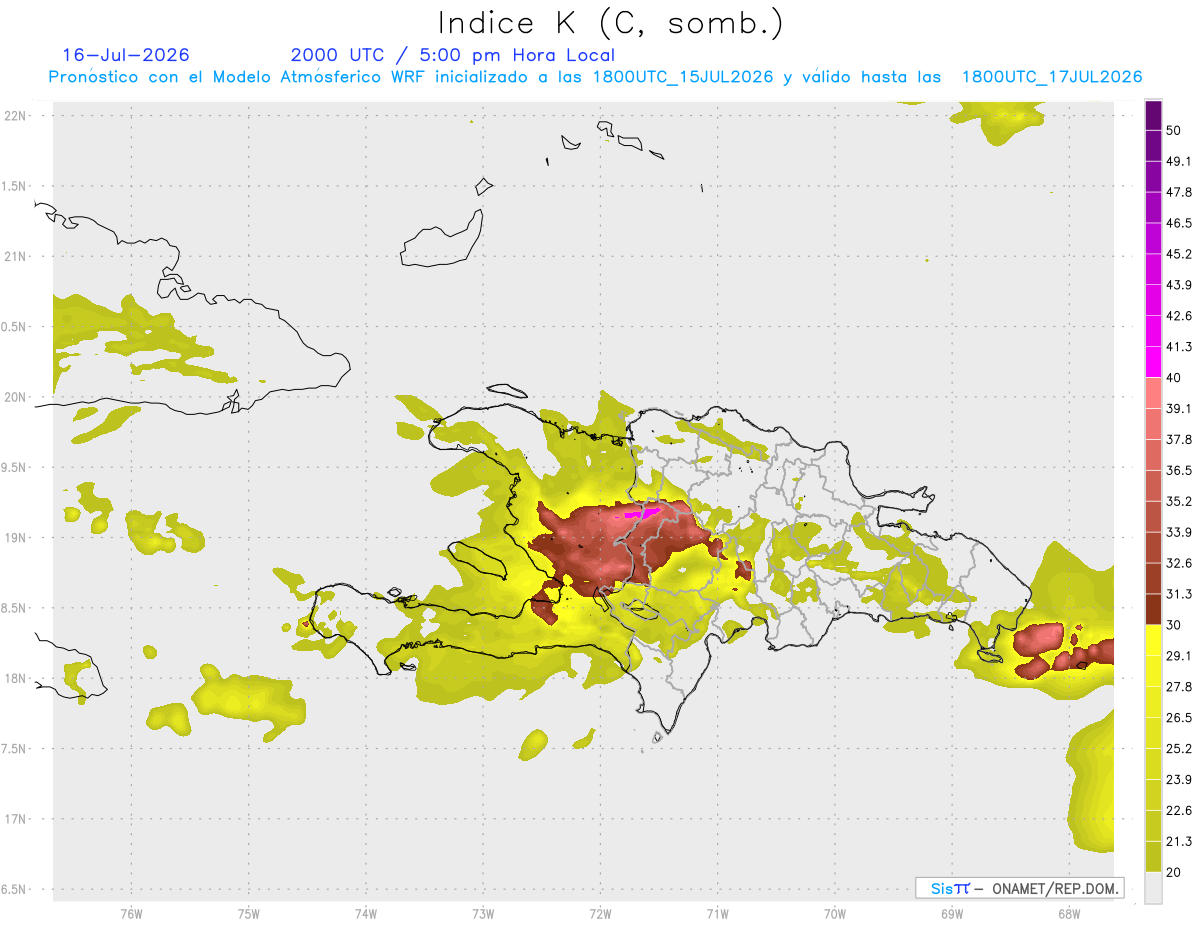
Task: Click the color bar label "20" at the bottom
Action: 1173,872
